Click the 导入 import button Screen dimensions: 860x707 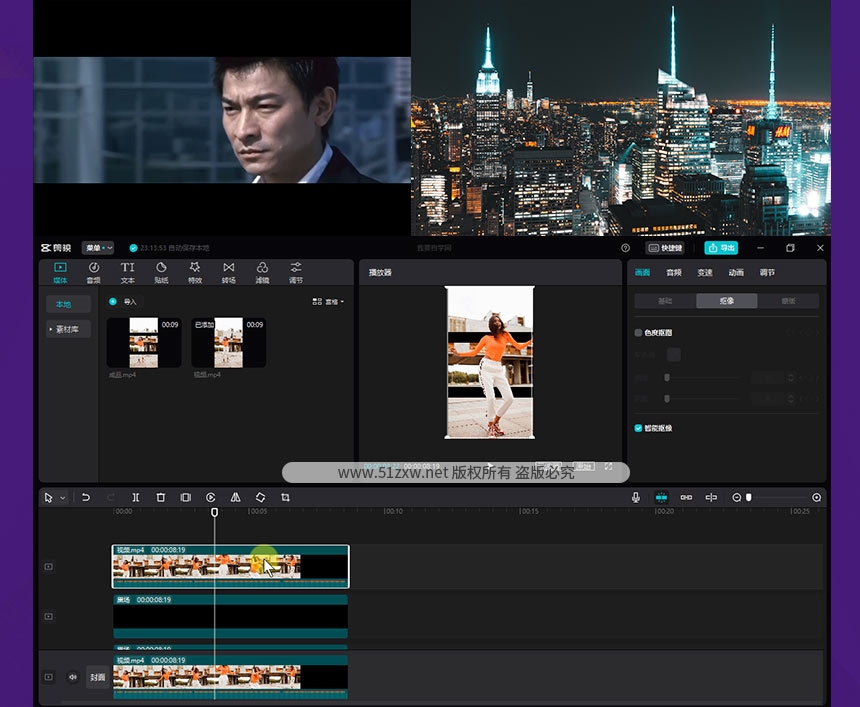coord(124,301)
